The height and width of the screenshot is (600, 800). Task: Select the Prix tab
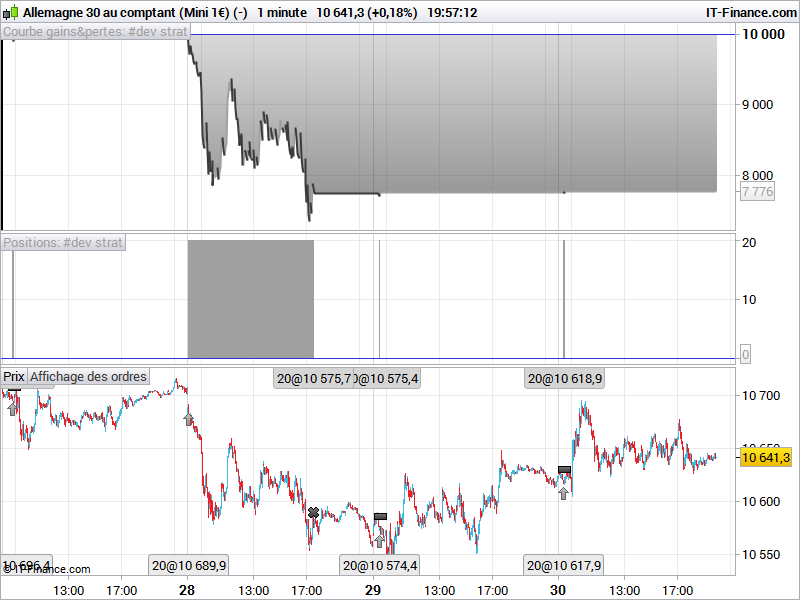14,377
